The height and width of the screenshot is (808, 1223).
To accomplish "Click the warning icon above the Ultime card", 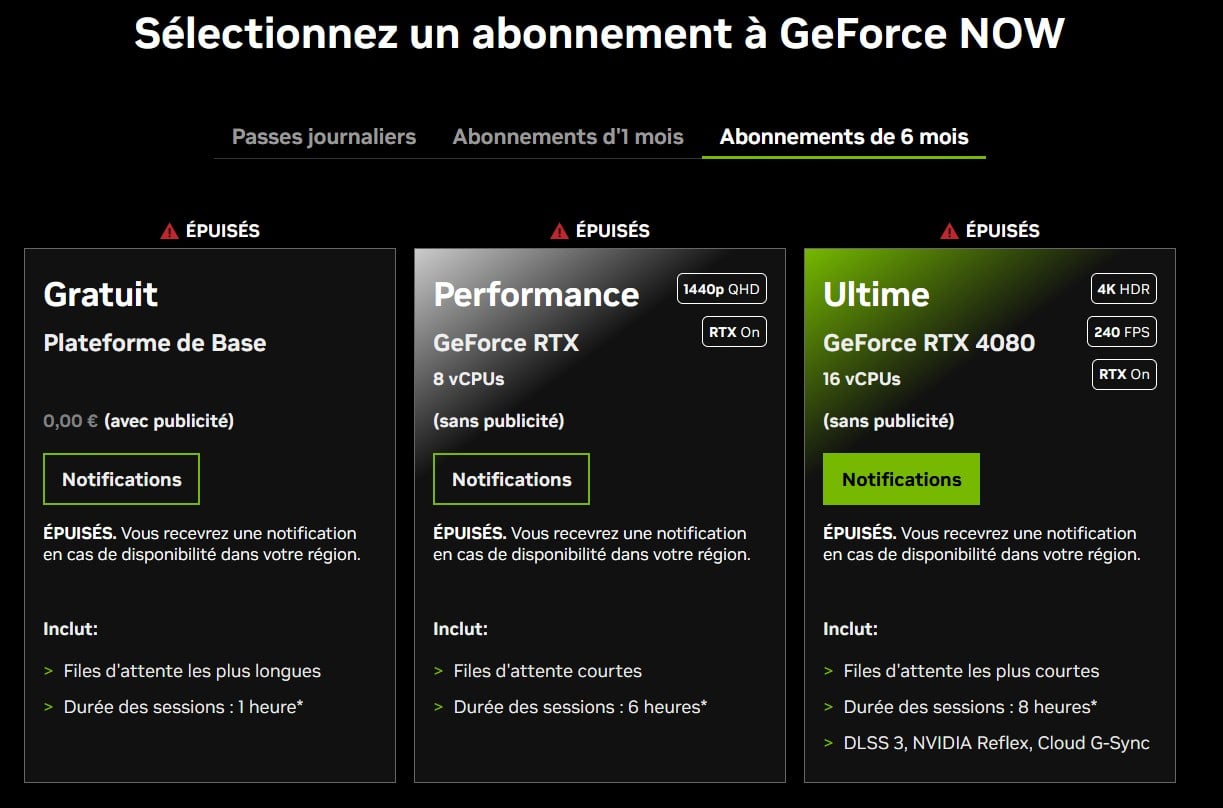I will pyautogui.click(x=950, y=231).
